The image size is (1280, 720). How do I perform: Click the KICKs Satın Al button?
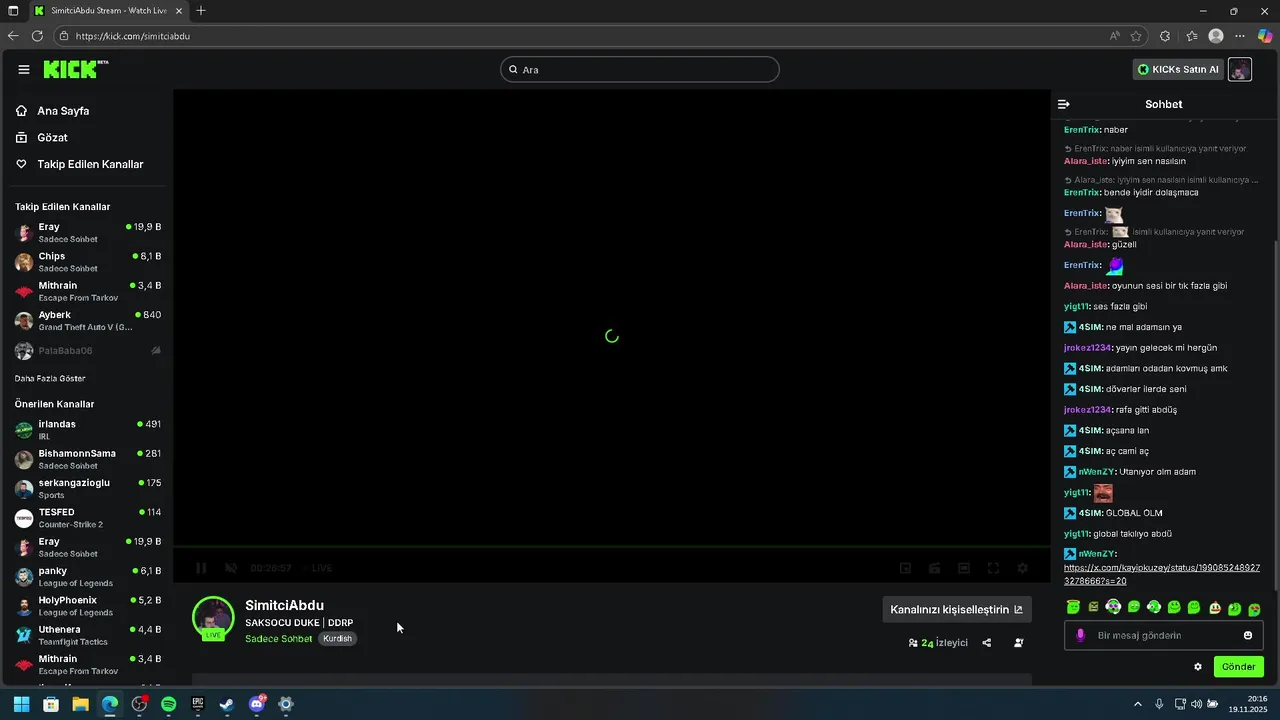(1178, 69)
